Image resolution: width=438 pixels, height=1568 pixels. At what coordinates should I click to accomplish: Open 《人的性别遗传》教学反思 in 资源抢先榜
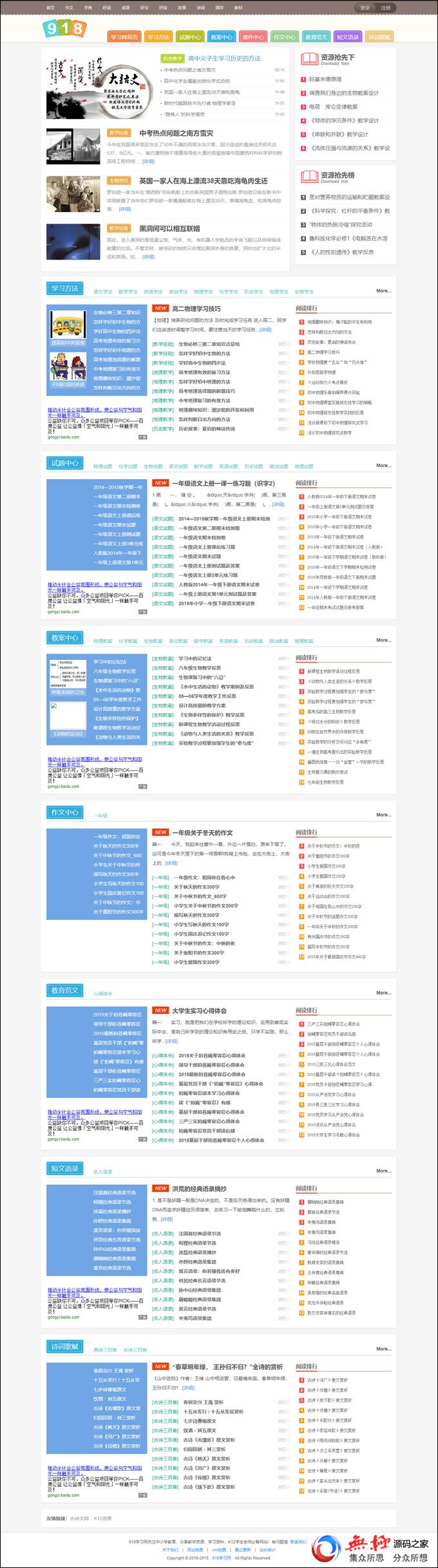coord(342,253)
